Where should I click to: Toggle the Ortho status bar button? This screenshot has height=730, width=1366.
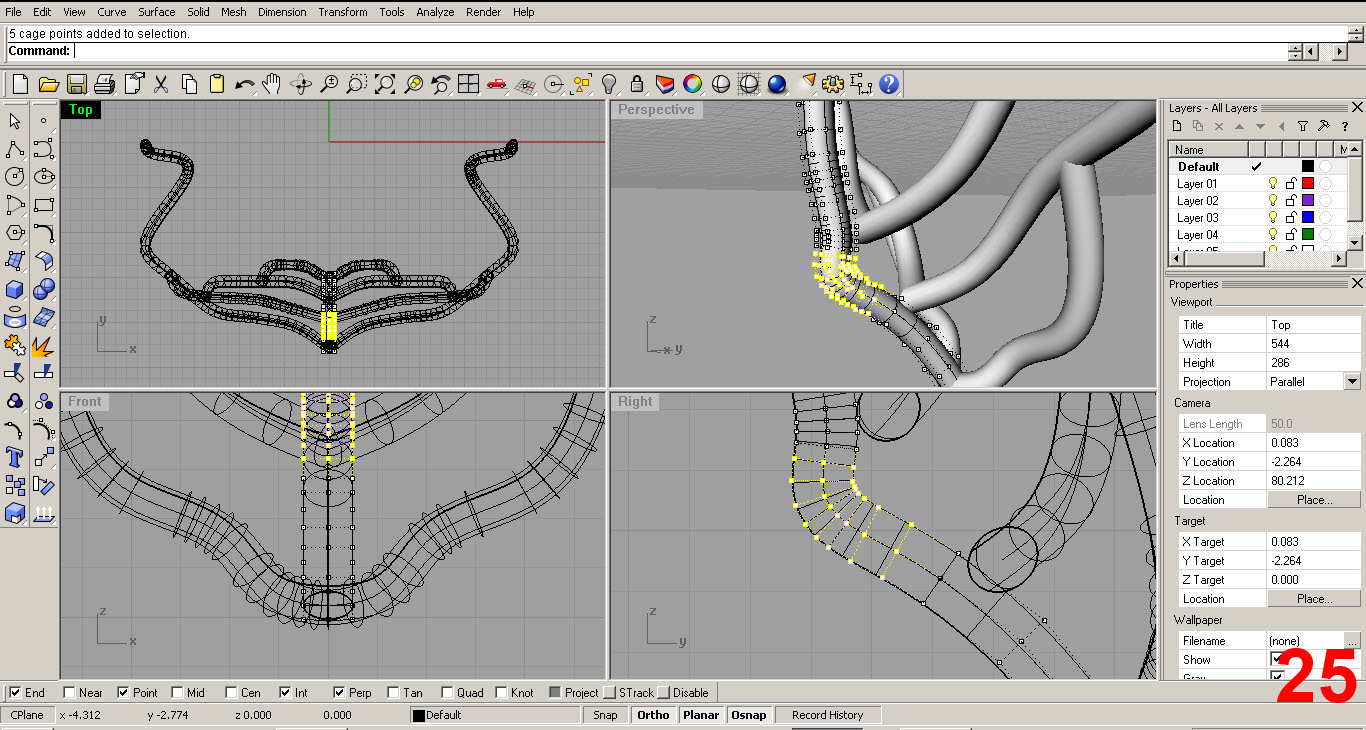[653, 715]
